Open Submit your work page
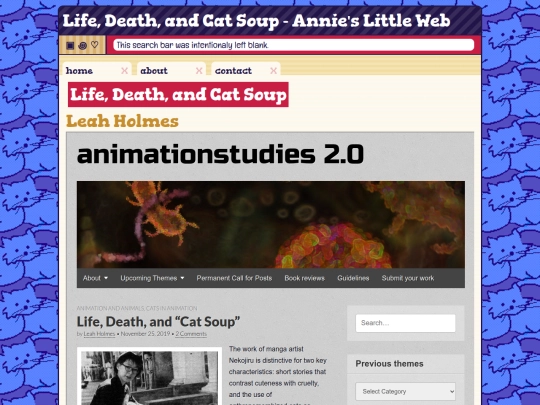This screenshot has height=405, width=540. pyautogui.click(x=408, y=278)
